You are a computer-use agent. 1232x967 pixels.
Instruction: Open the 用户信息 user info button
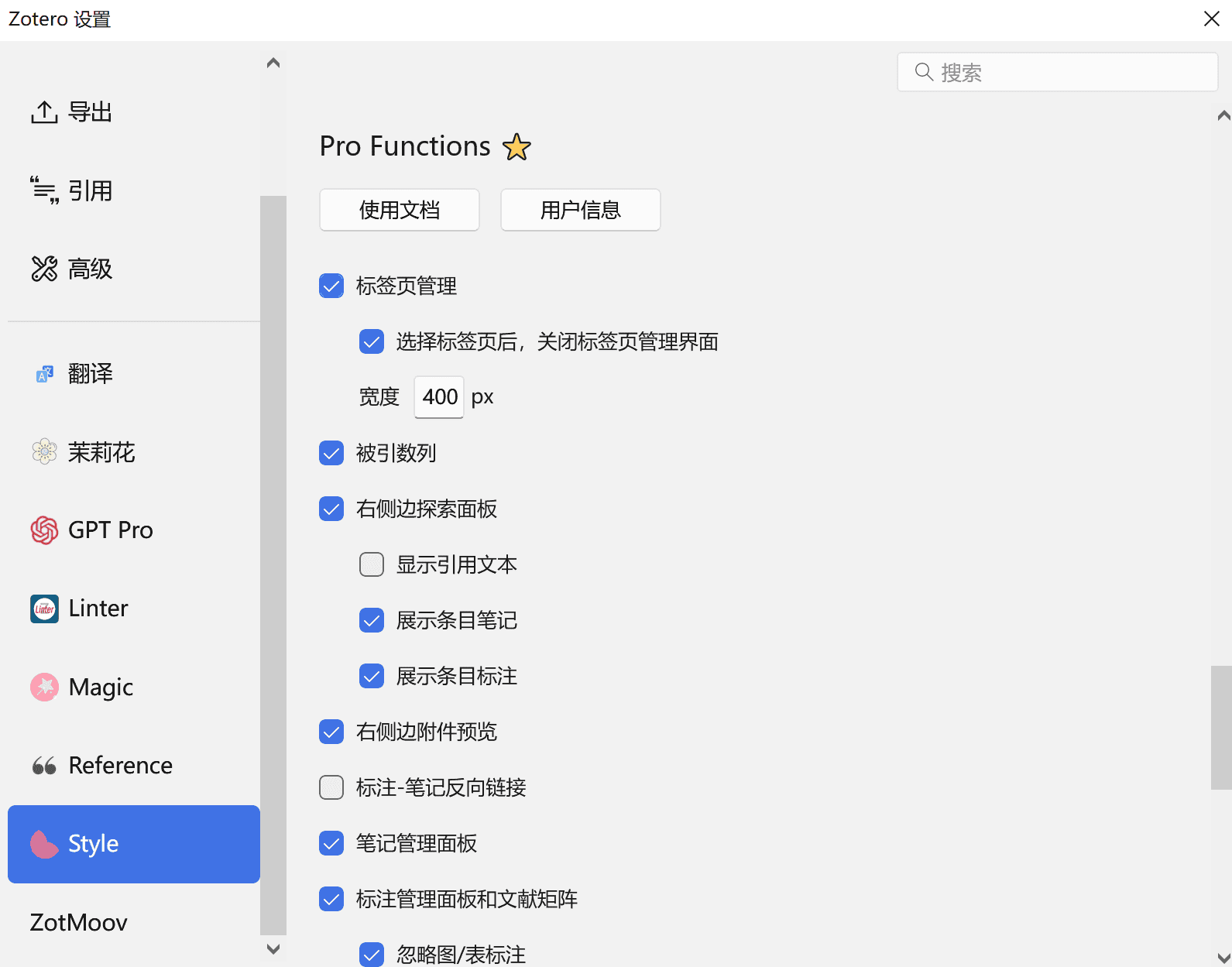[581, 210]
